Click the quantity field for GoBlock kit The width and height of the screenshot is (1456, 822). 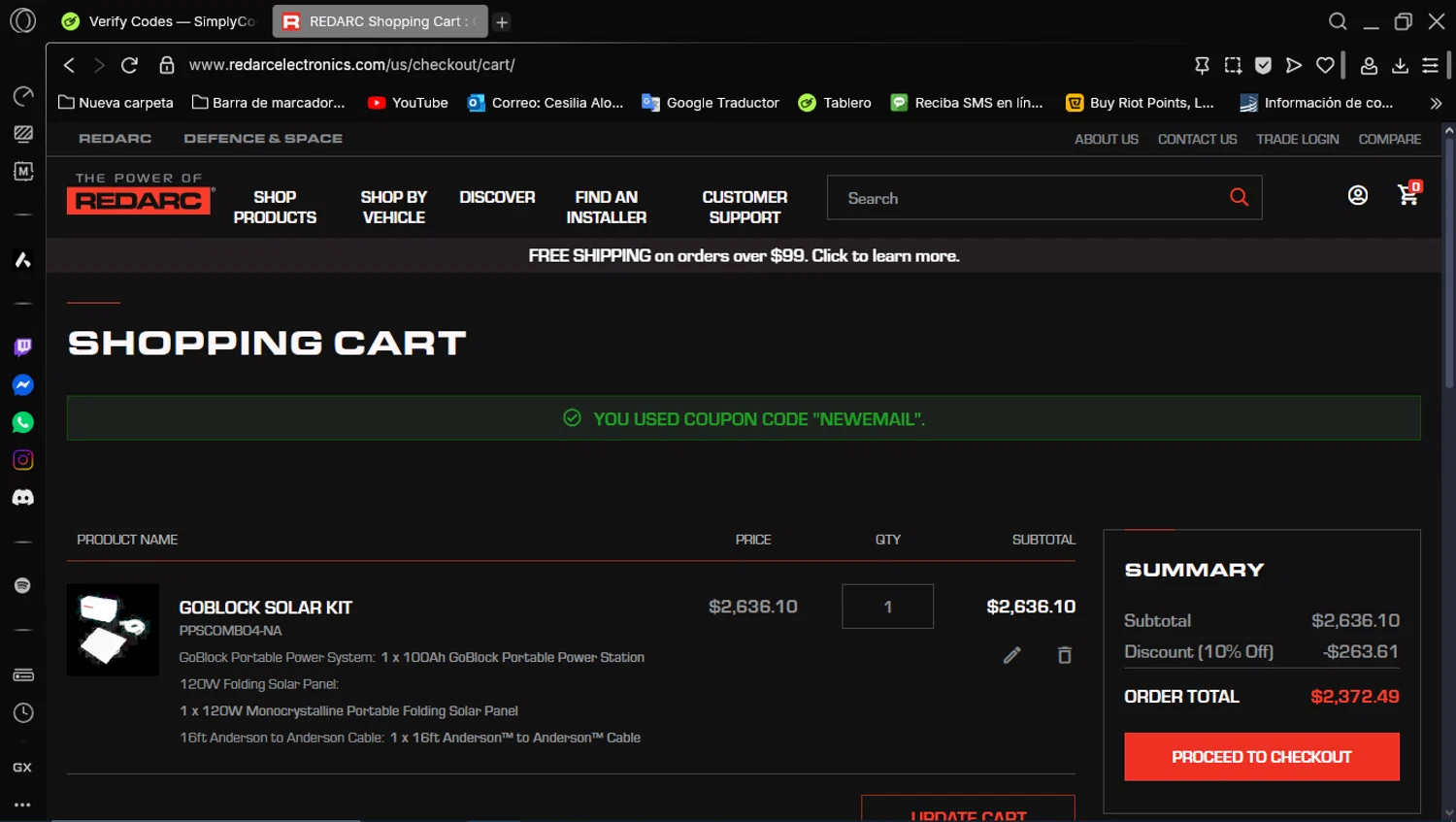pyautogui.click(x=887, y=607)
